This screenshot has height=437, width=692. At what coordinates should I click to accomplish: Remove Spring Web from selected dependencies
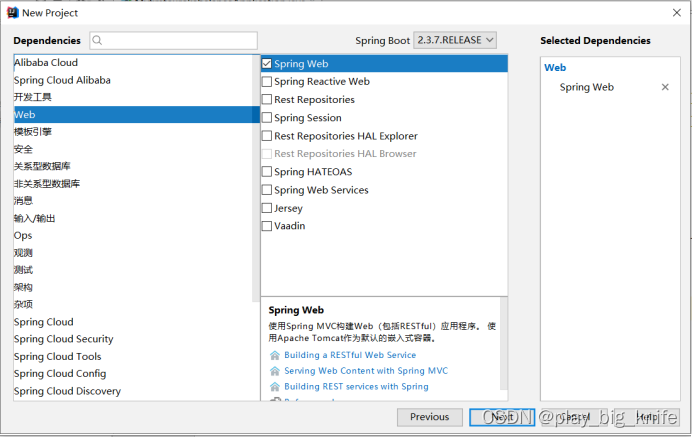click(x=665, y=88)
